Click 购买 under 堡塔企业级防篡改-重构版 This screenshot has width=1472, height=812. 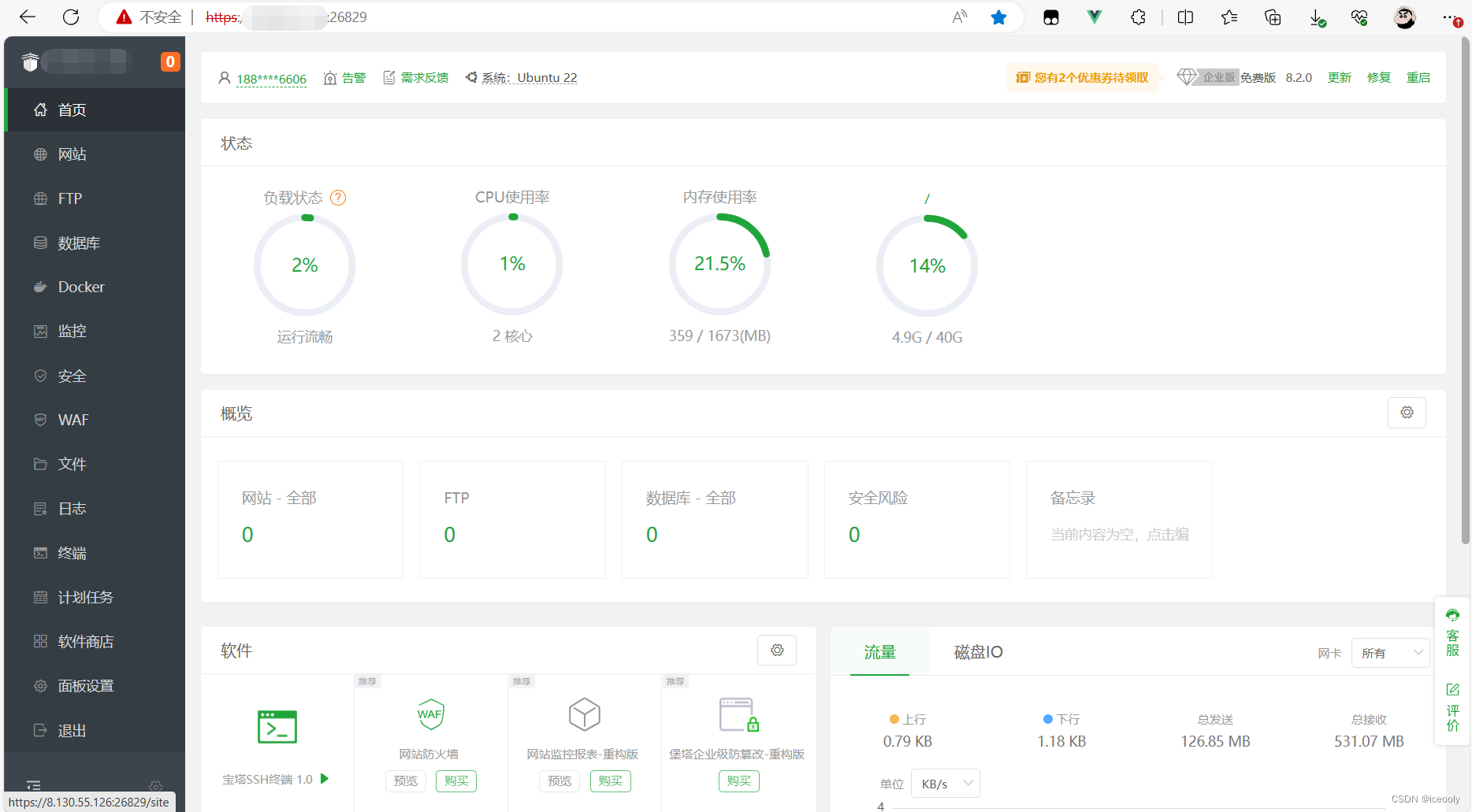pyautogui.click(x=739, y=780)
